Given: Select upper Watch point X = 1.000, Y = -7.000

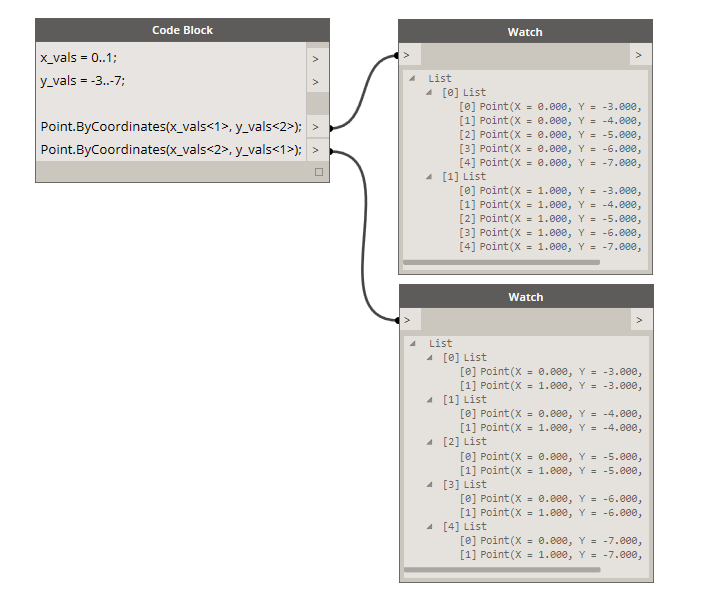Looking at the screenshot, I should pos(550,247).
